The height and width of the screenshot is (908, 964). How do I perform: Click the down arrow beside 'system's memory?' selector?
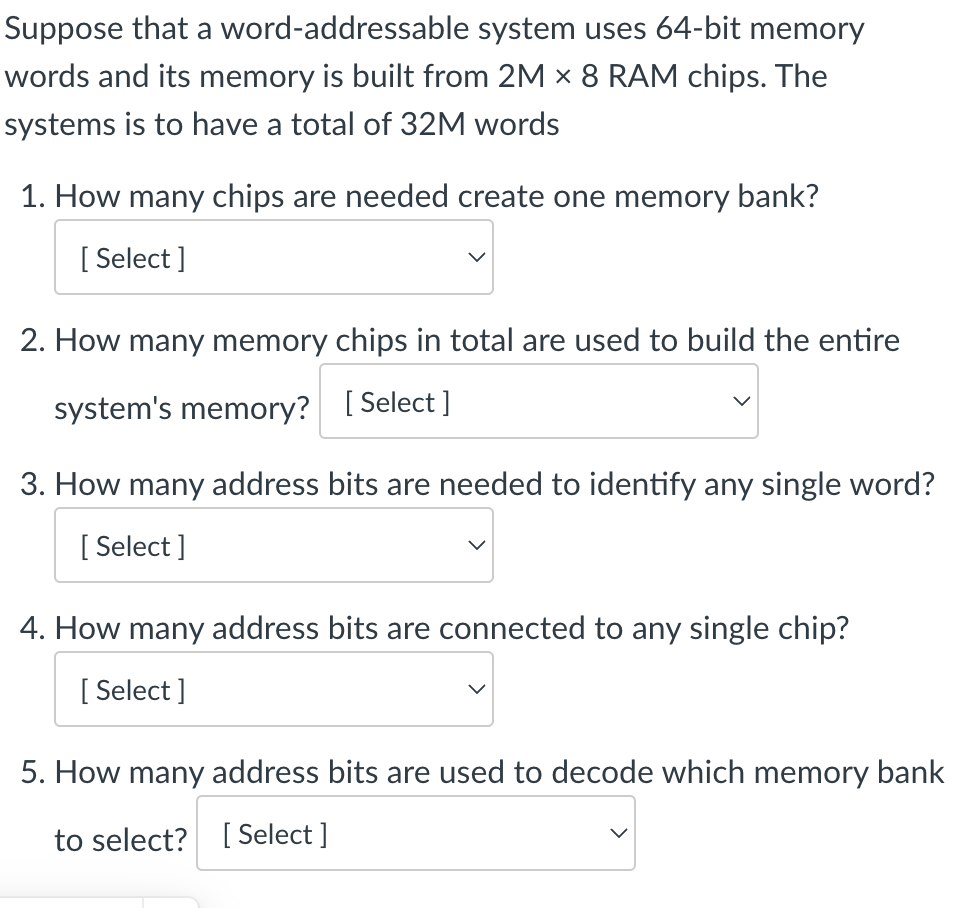(x=741, y=402)
